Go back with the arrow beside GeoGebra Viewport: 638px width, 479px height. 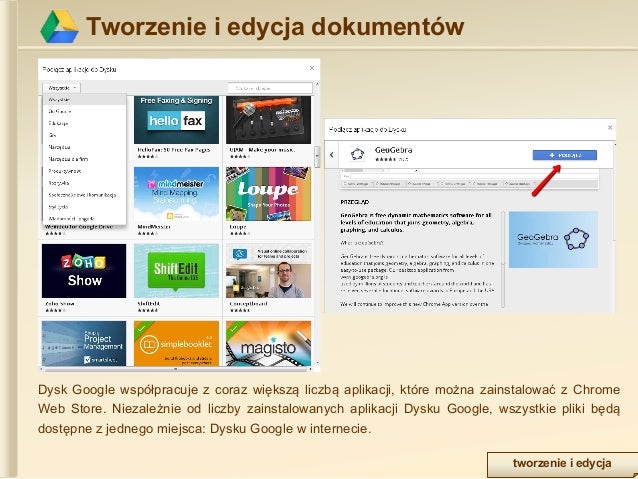332,155
